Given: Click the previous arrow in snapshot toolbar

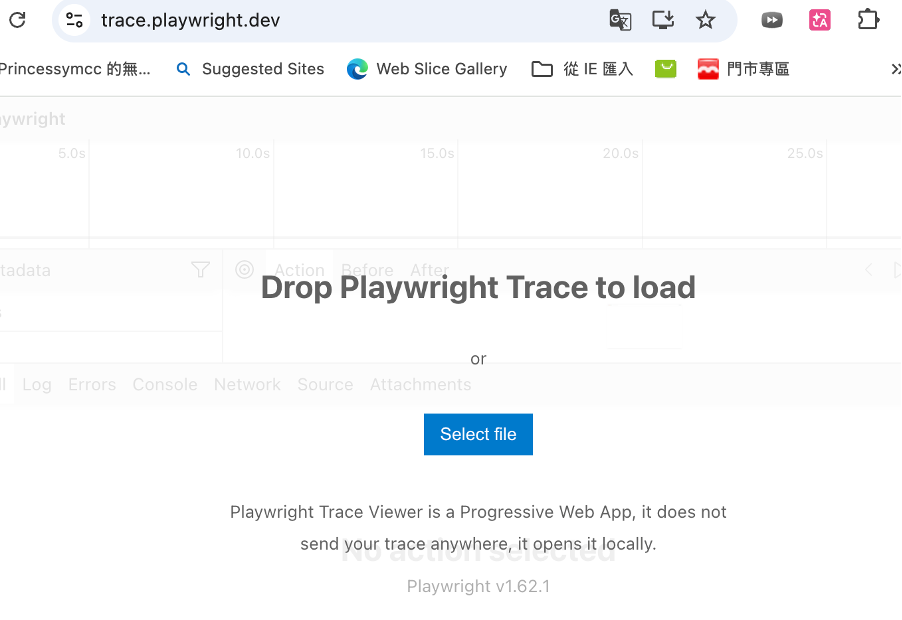Looking at the screenshot, I should coord(869,269).
